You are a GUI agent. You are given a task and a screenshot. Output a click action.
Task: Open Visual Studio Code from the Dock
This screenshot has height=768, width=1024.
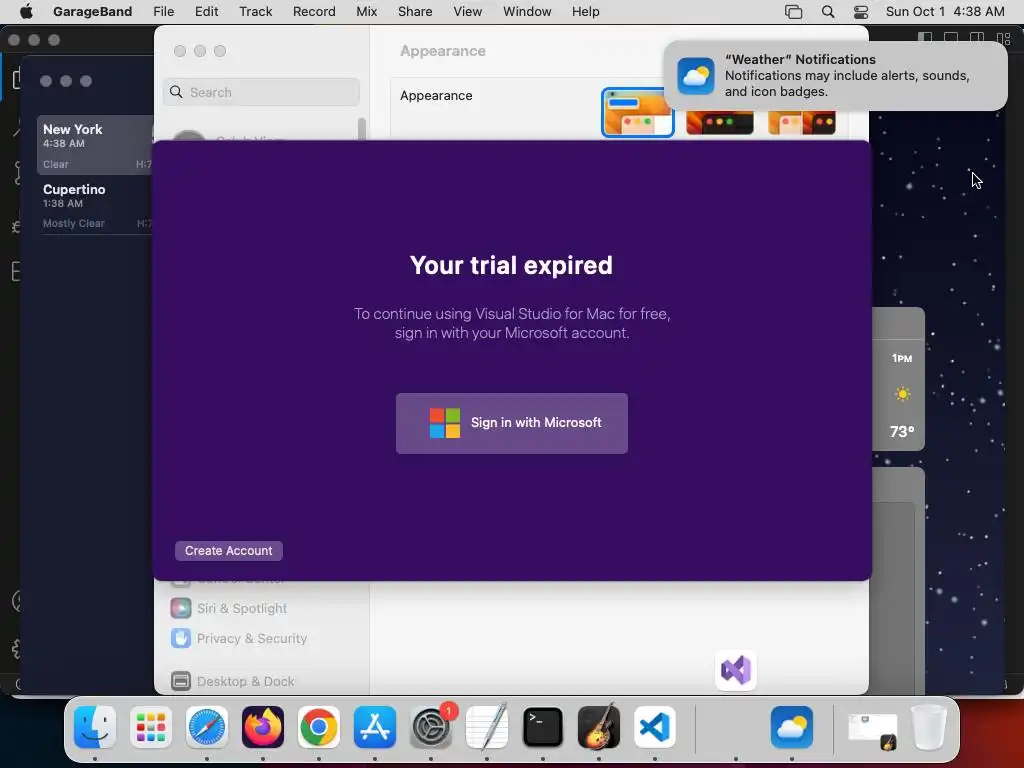click(654, 727)
